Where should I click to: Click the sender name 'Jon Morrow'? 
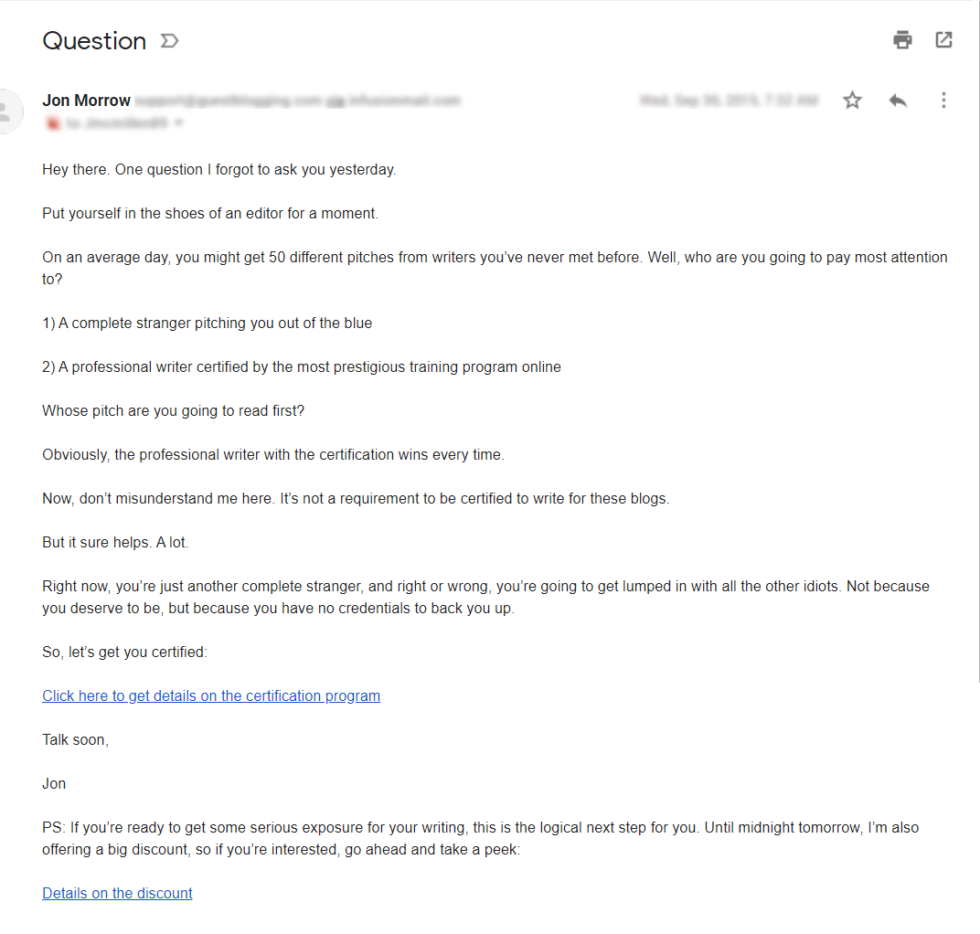pyautogui.click(x=86, y=100)
